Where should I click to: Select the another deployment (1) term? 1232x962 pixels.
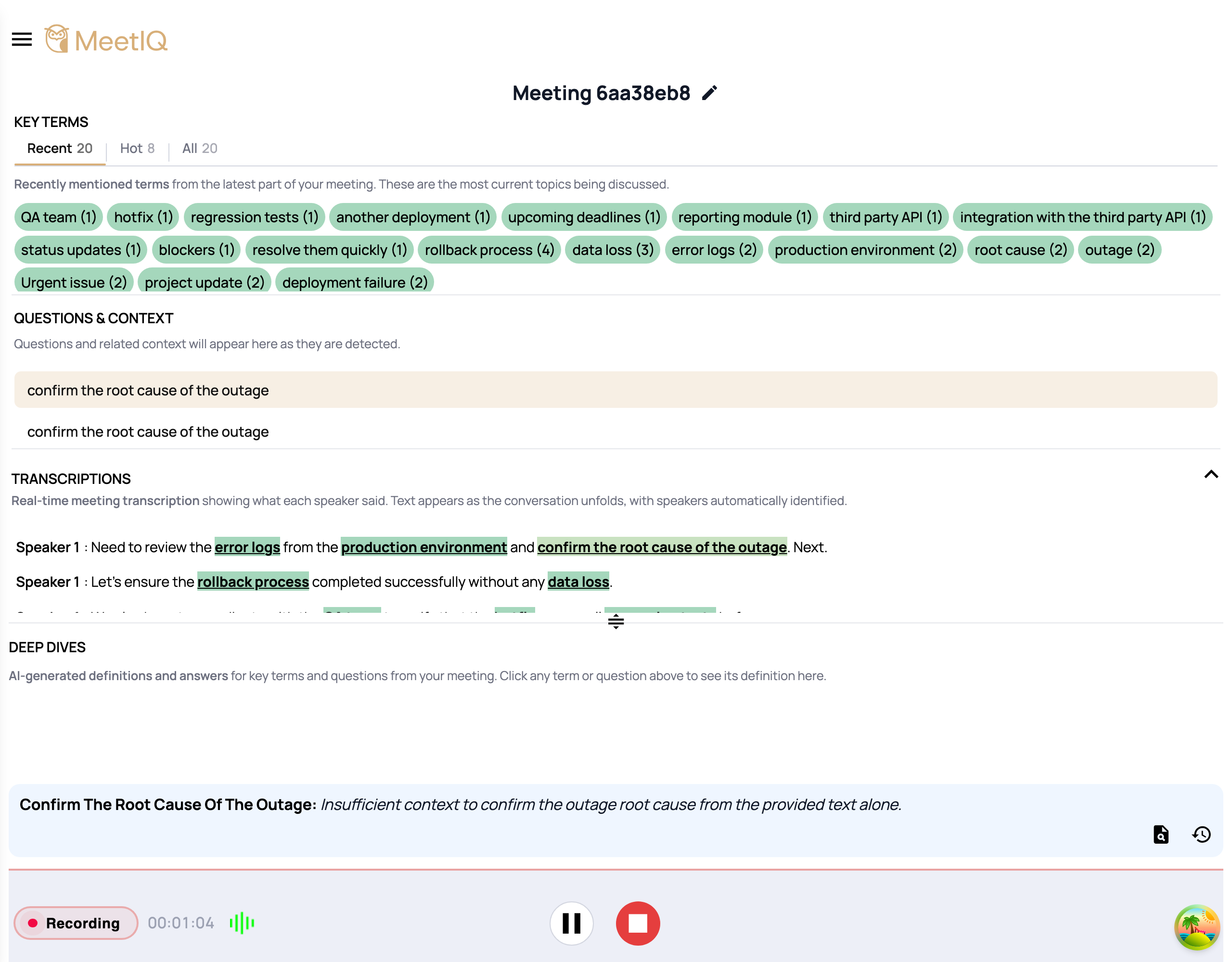tap(413, 217)
